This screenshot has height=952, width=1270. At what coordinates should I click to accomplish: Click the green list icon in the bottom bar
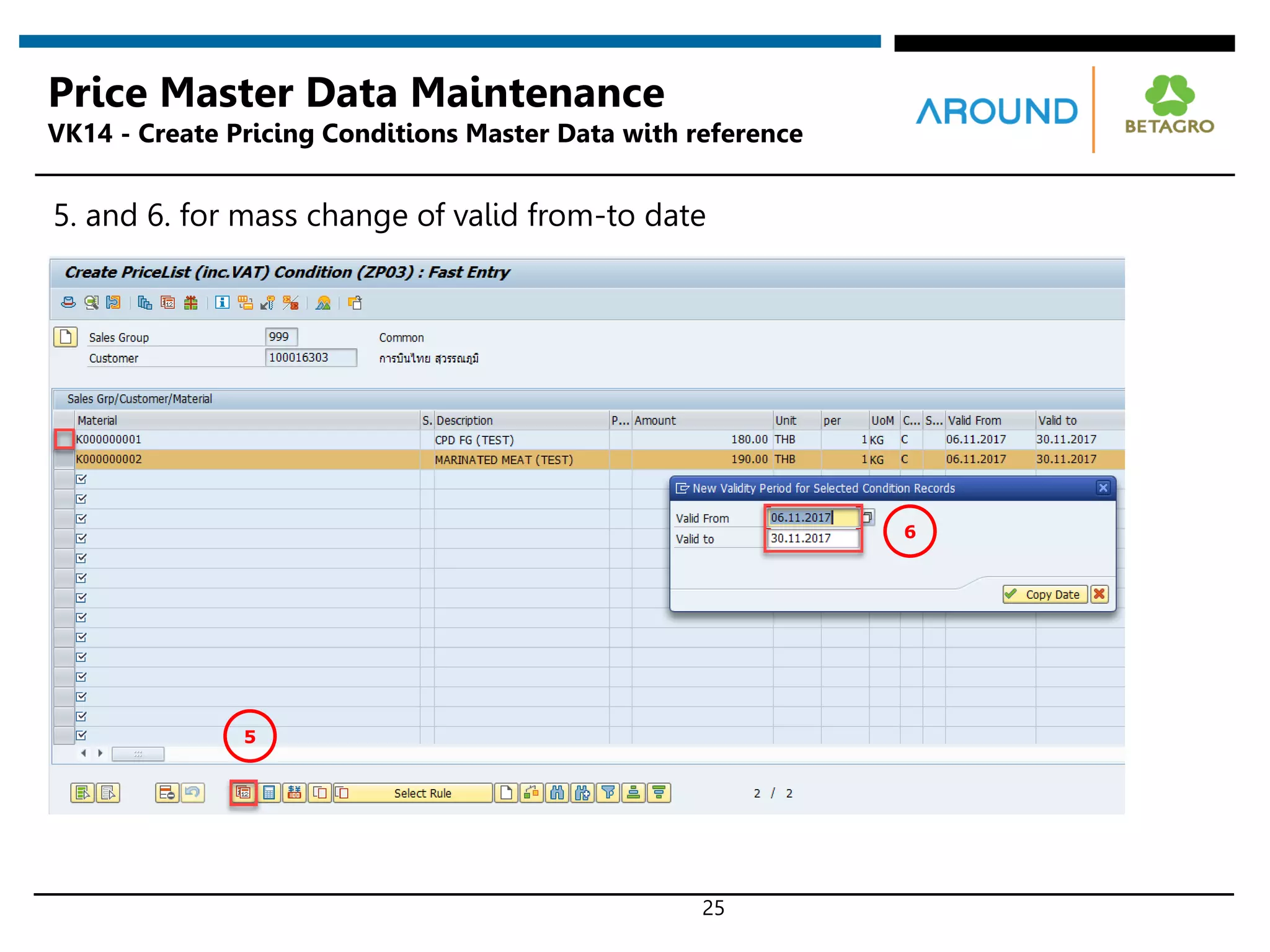point(82,793)
